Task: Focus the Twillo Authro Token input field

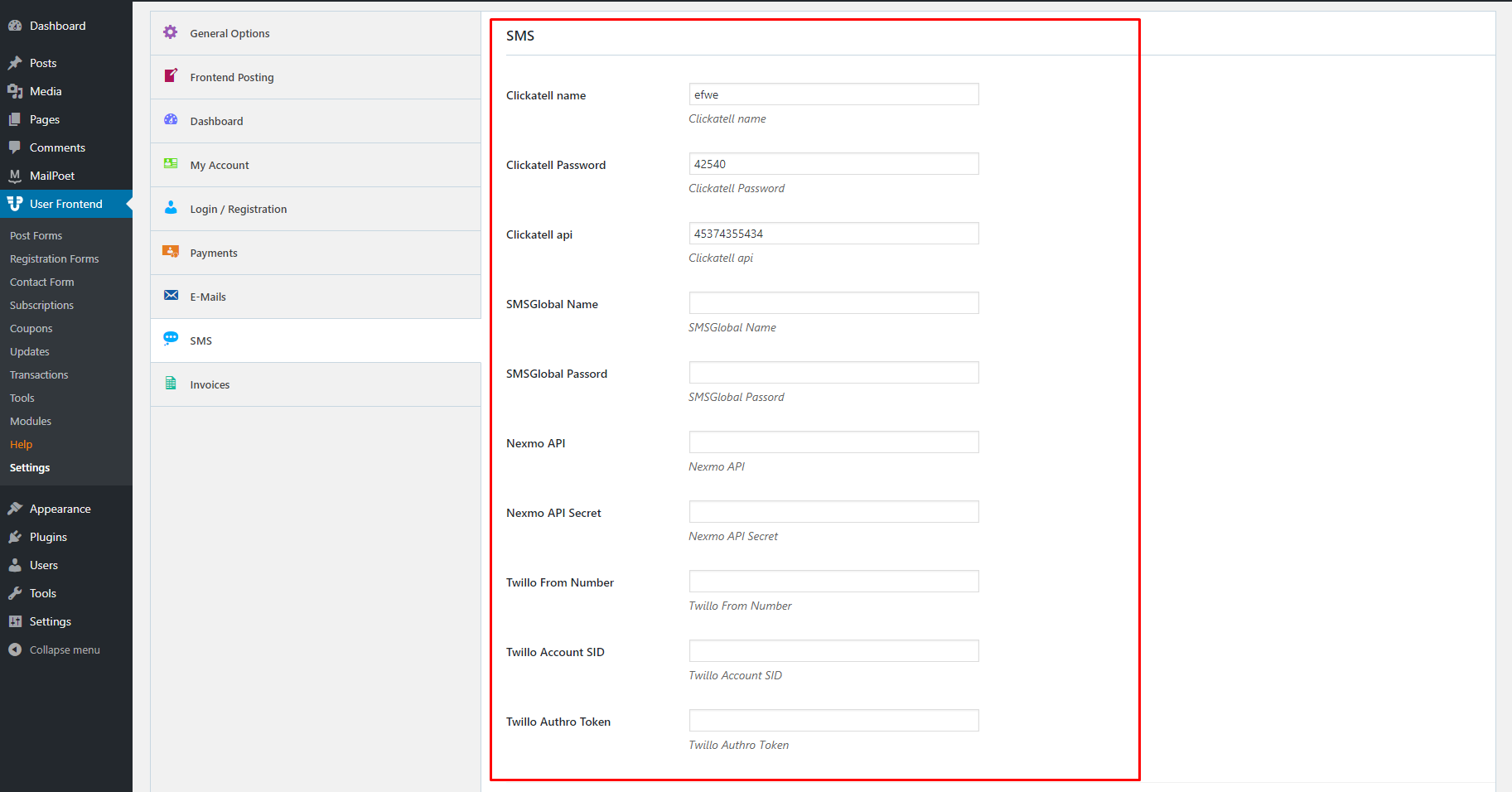Action: pos(833,721)
